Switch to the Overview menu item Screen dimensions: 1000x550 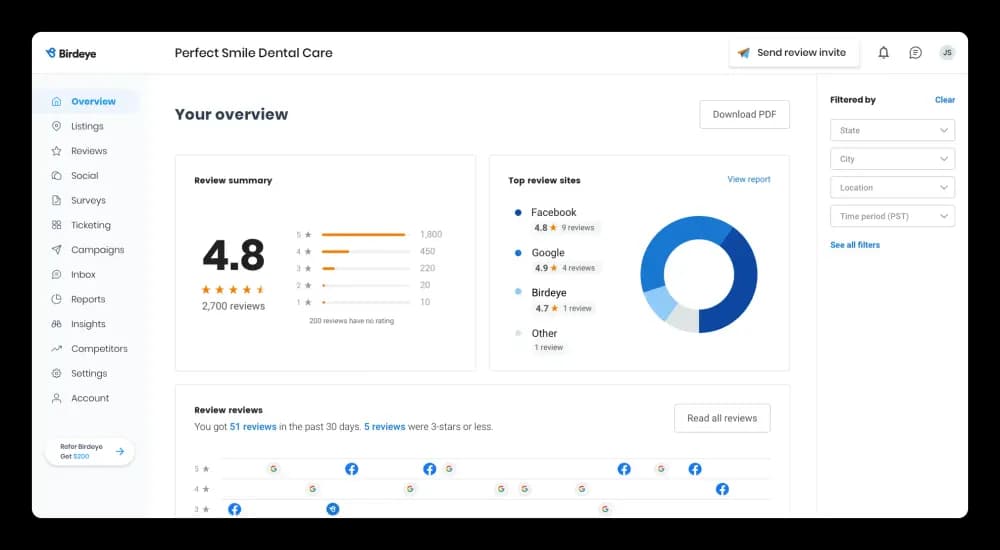click(x=93, y=101)
